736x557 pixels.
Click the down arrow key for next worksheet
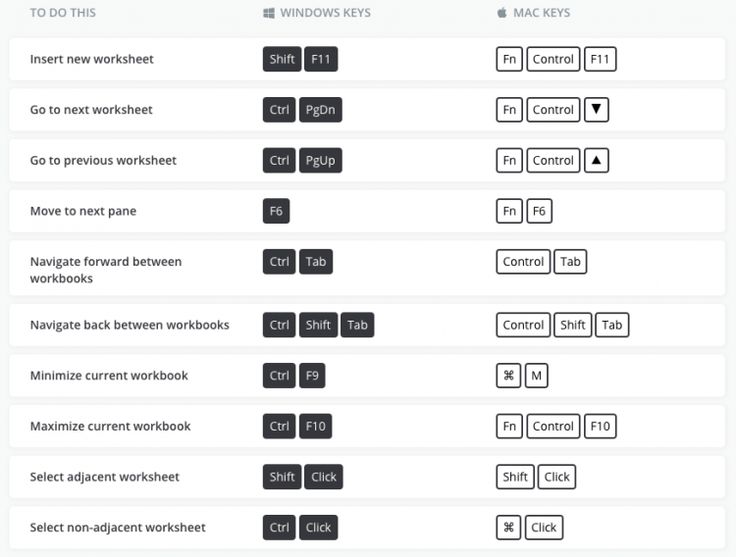597,110
